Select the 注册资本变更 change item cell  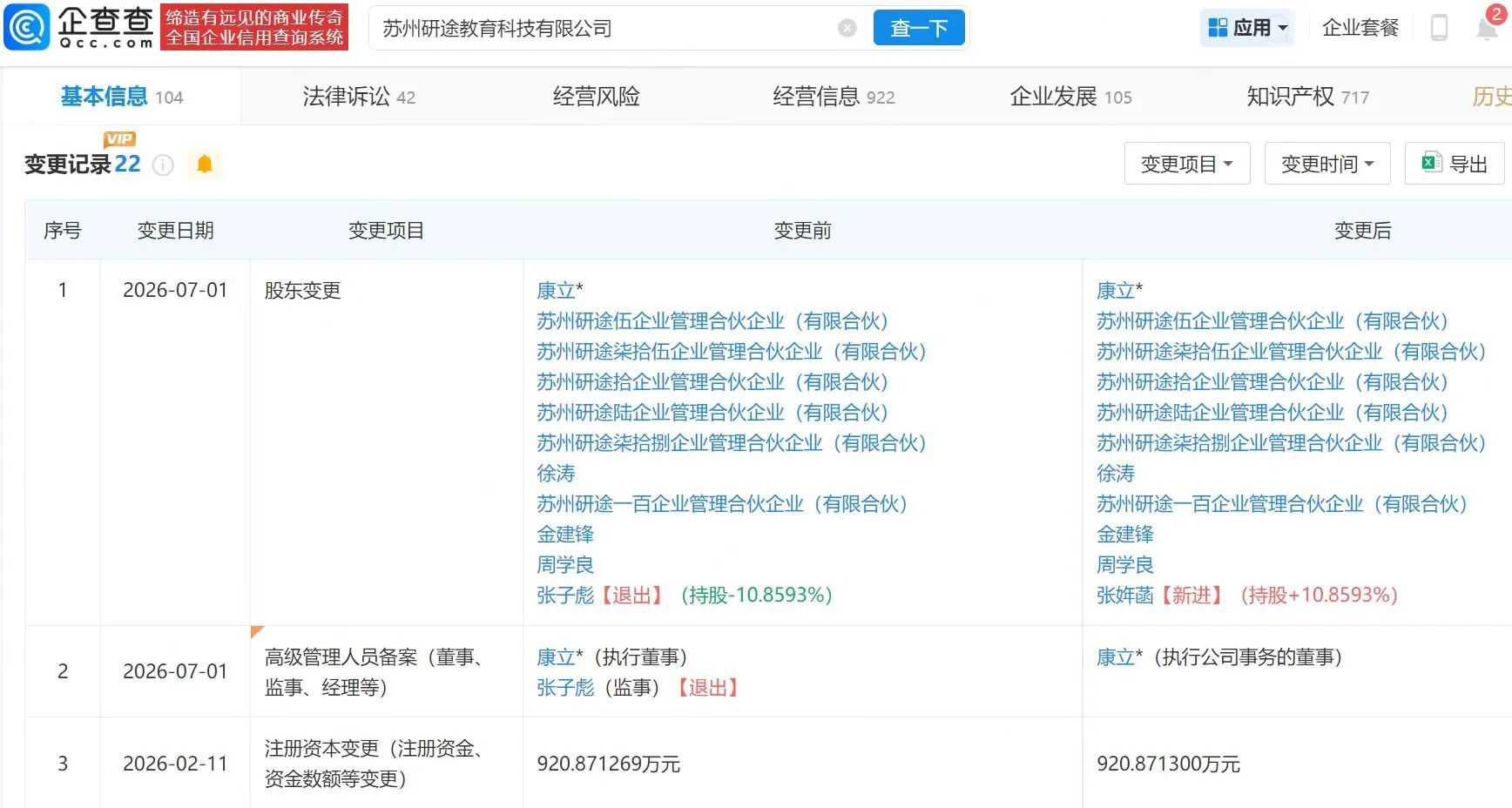[x=387, y=763]
